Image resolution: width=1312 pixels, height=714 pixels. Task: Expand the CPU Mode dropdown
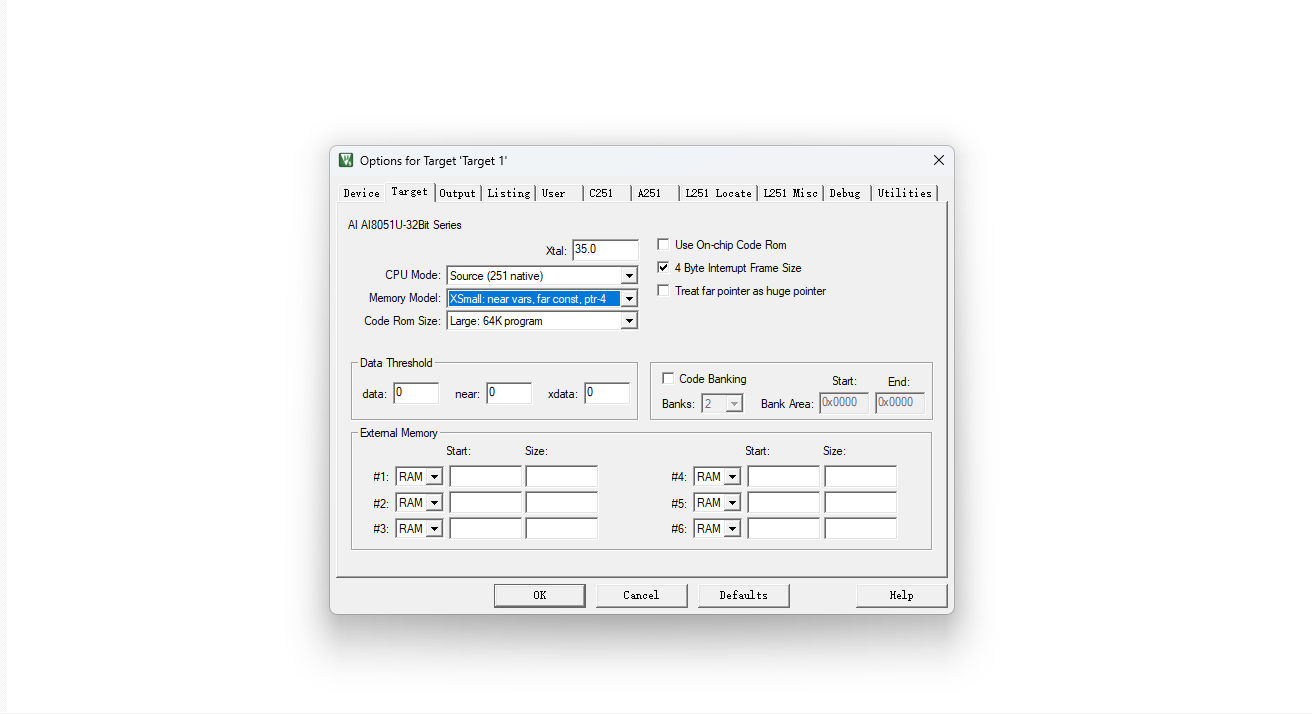[629, 276]
